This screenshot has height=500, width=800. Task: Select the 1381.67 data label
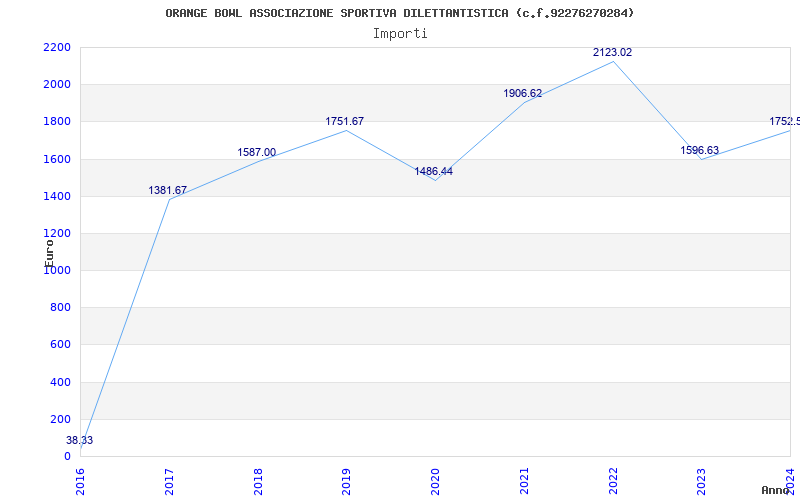pyautogui.click(x=168, y=190)
